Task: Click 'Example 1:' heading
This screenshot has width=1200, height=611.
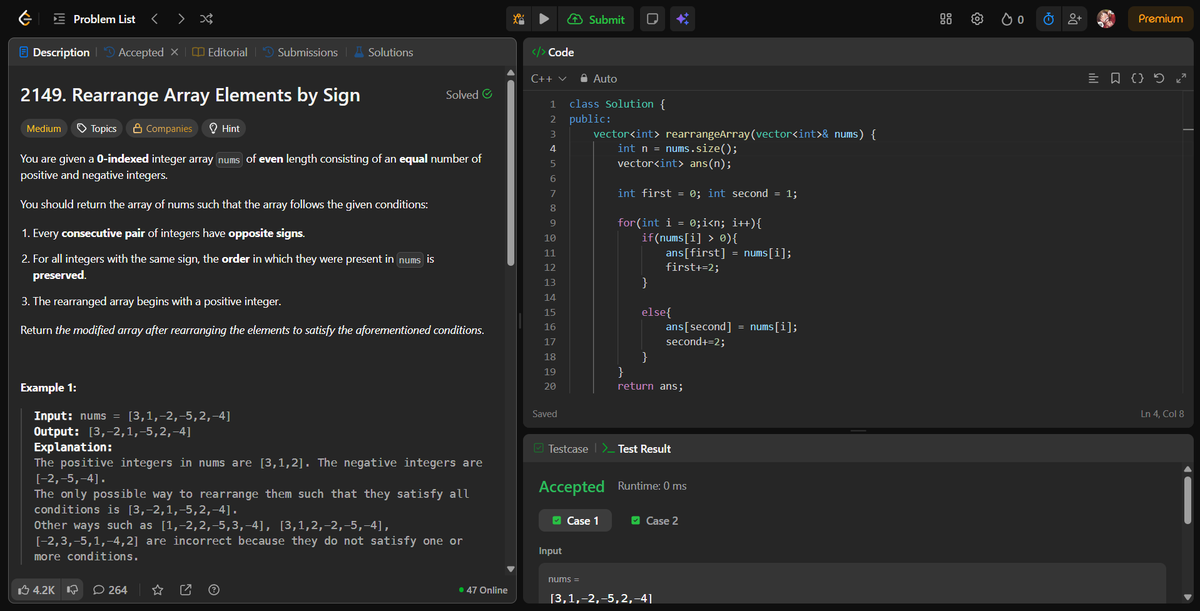Action: [48, 388]
